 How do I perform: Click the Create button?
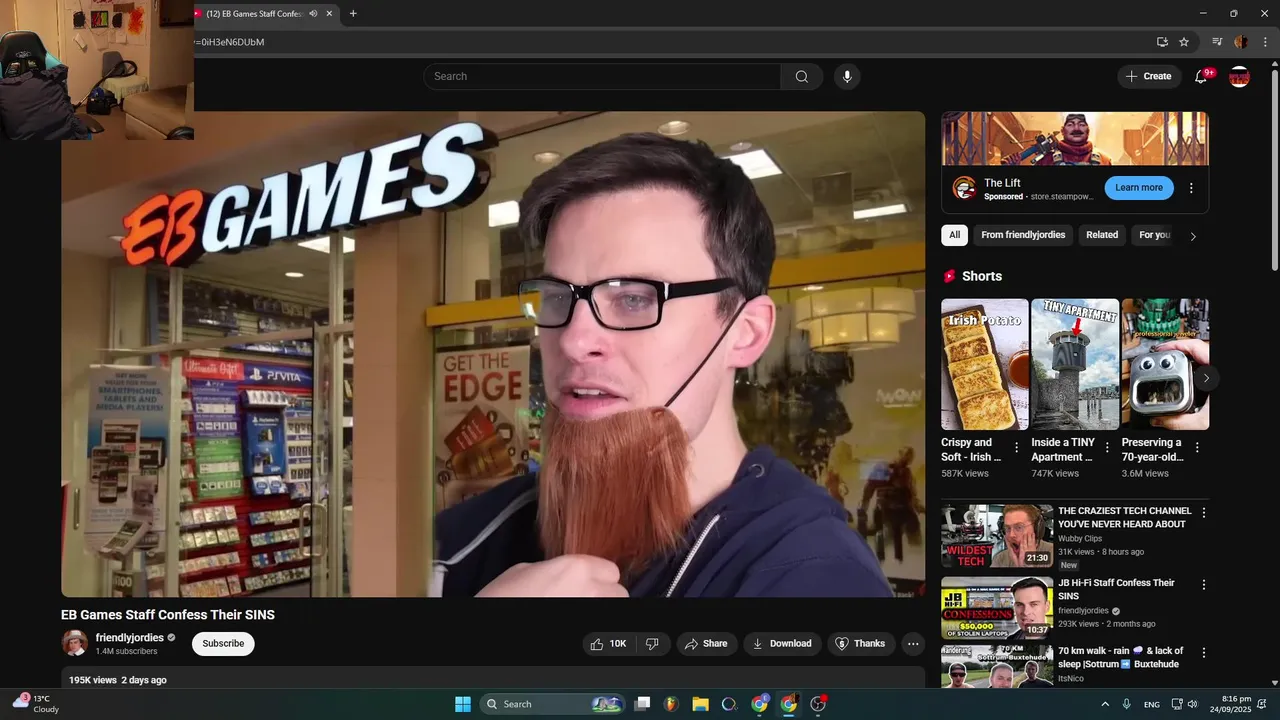coord(1149,77)
